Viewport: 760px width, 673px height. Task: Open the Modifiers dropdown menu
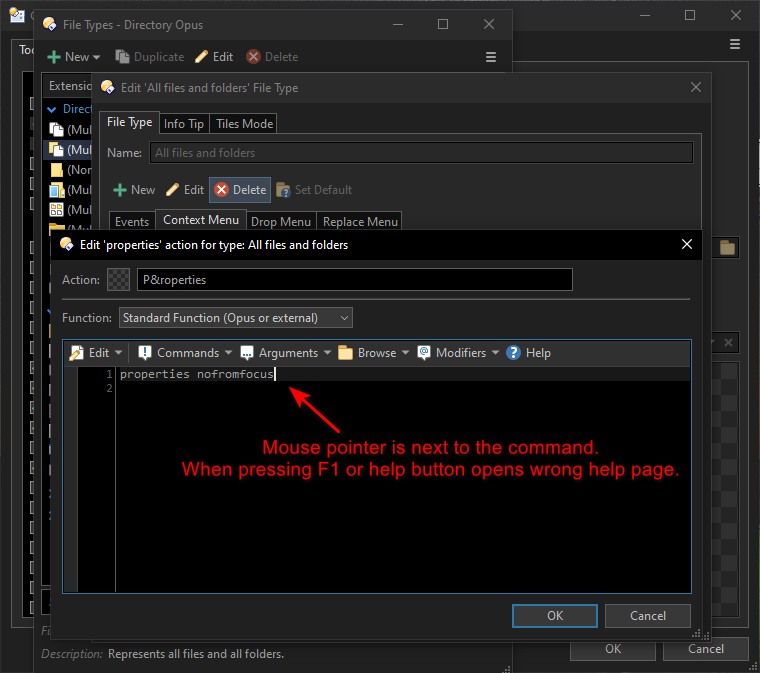click(458, 353)
